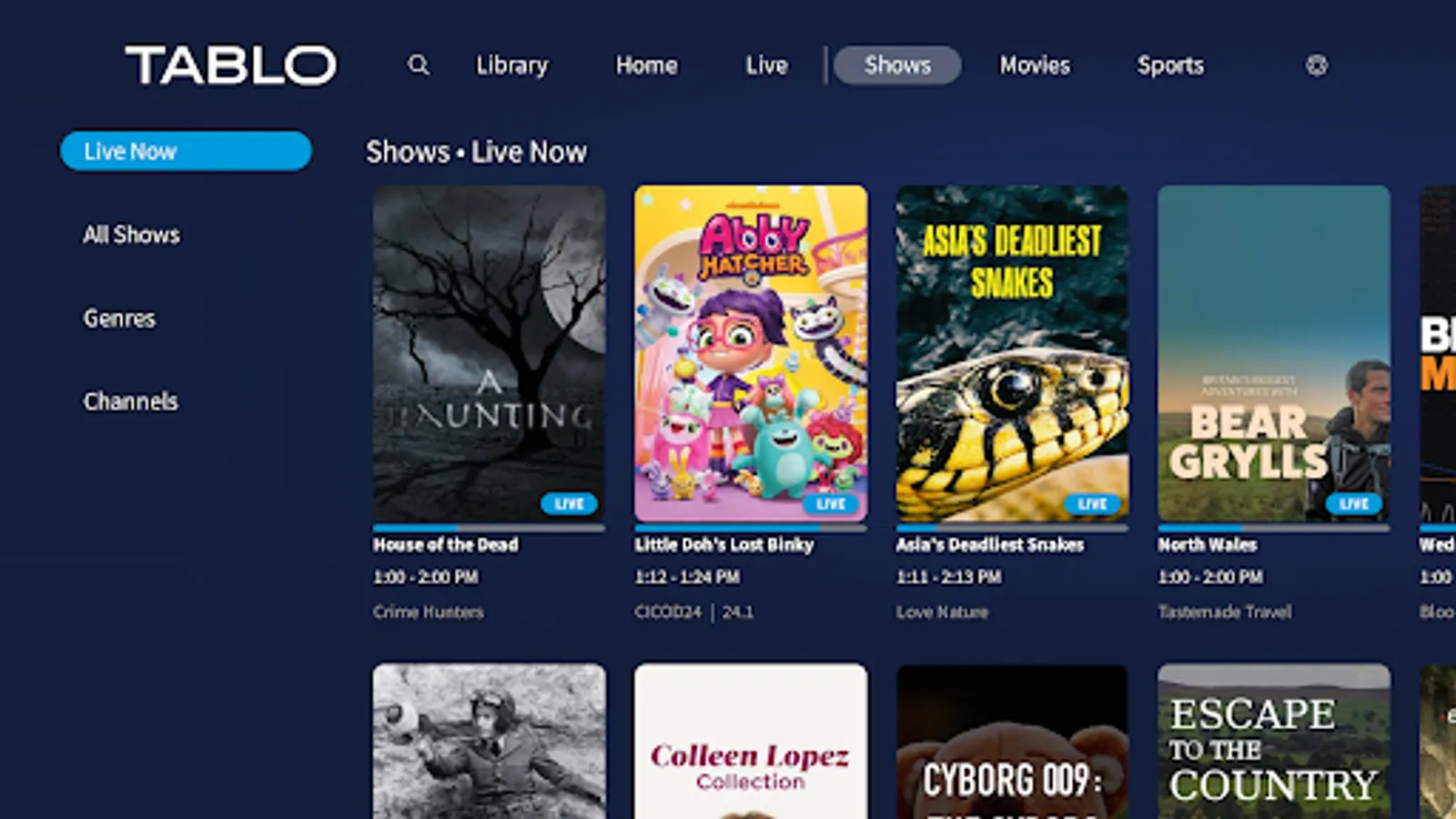Show All Shows in sidebar
This screenshot has height=819, width=1456.
click(x=132, y=235)
